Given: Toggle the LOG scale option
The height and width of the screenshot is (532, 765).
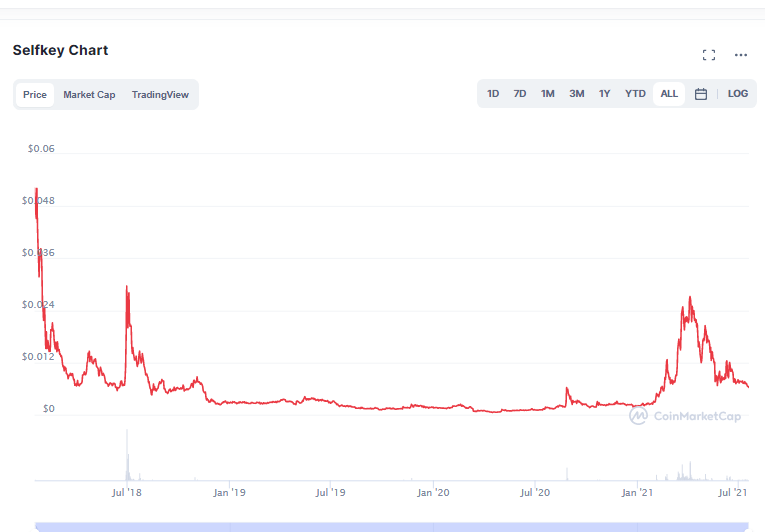Looking at the screenshot, I should [x=738, y=94].
